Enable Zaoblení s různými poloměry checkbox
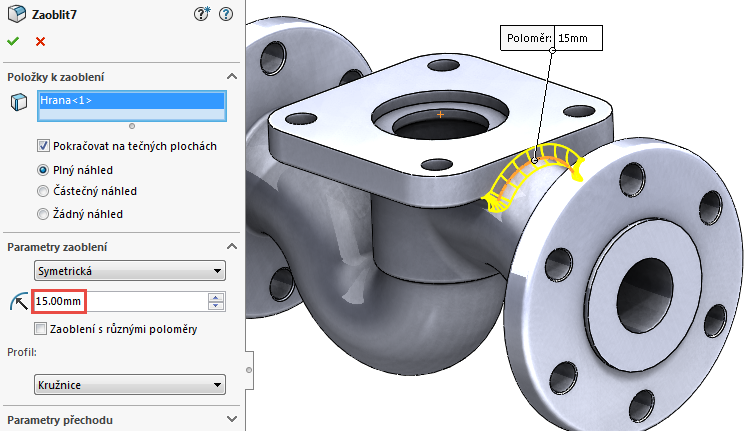This screenshot has width=750, height=431. point(41,329)
